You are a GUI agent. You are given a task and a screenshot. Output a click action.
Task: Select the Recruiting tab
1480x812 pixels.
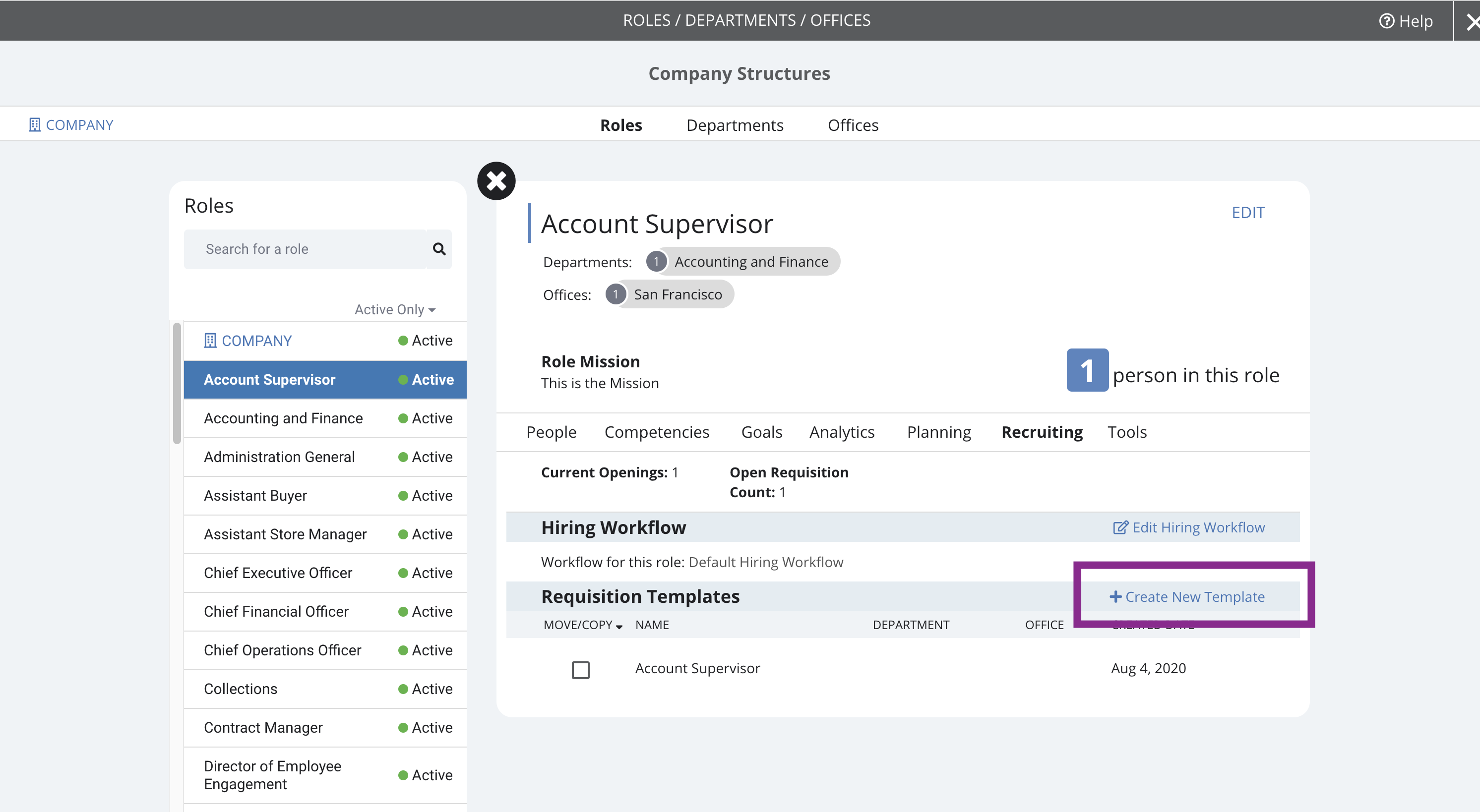(x=1042, y=432)
